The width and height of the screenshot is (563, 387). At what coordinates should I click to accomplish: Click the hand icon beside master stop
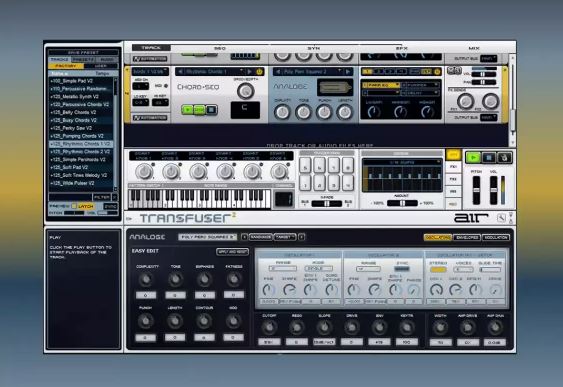pos(504,157)
